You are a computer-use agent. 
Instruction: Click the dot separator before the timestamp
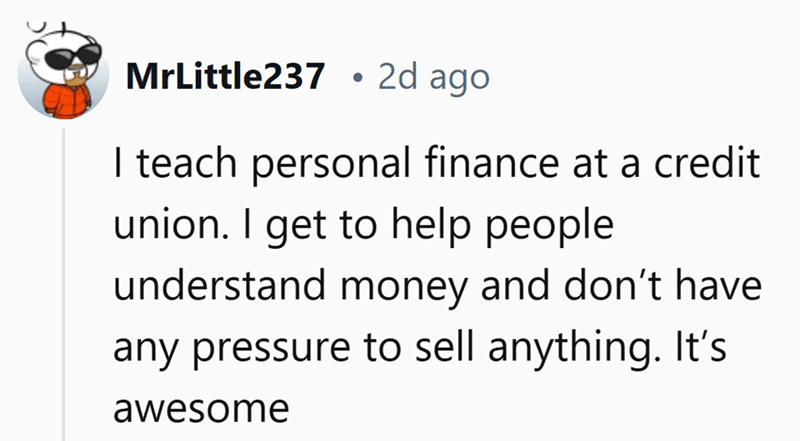359,78
